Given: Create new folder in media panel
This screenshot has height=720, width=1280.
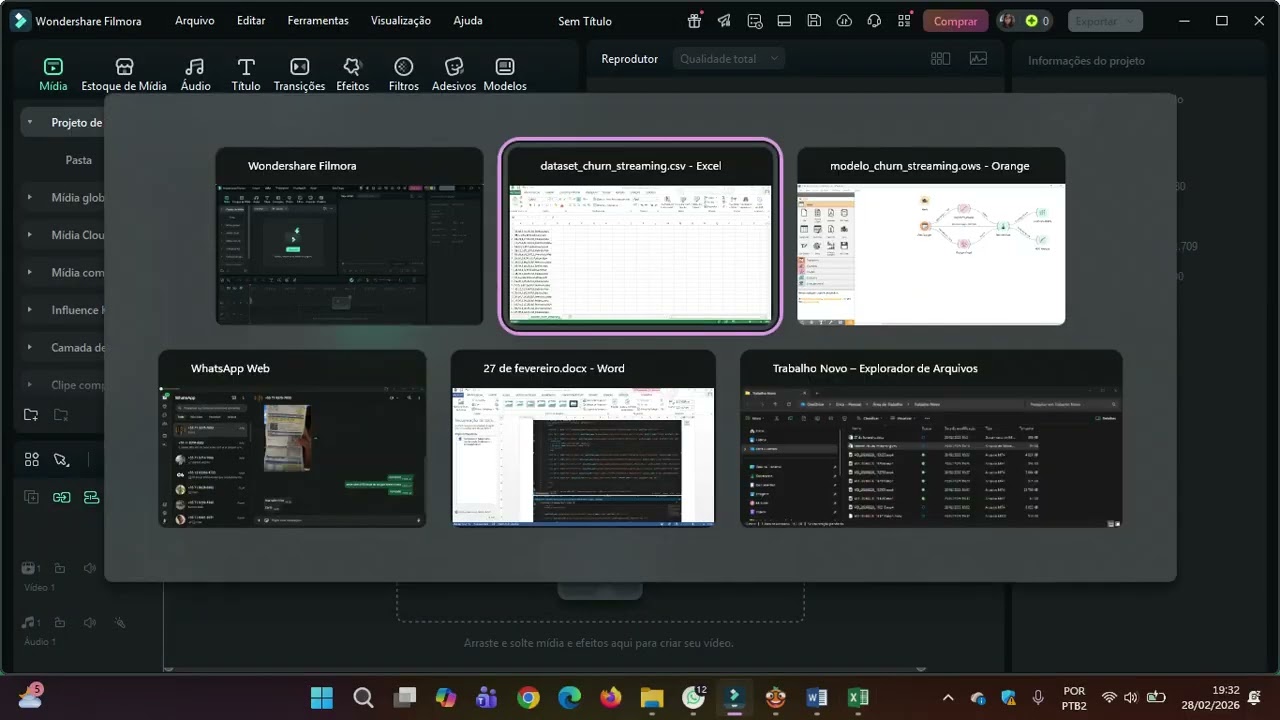Looking at the screenshot, I should [x=31, y=415].
